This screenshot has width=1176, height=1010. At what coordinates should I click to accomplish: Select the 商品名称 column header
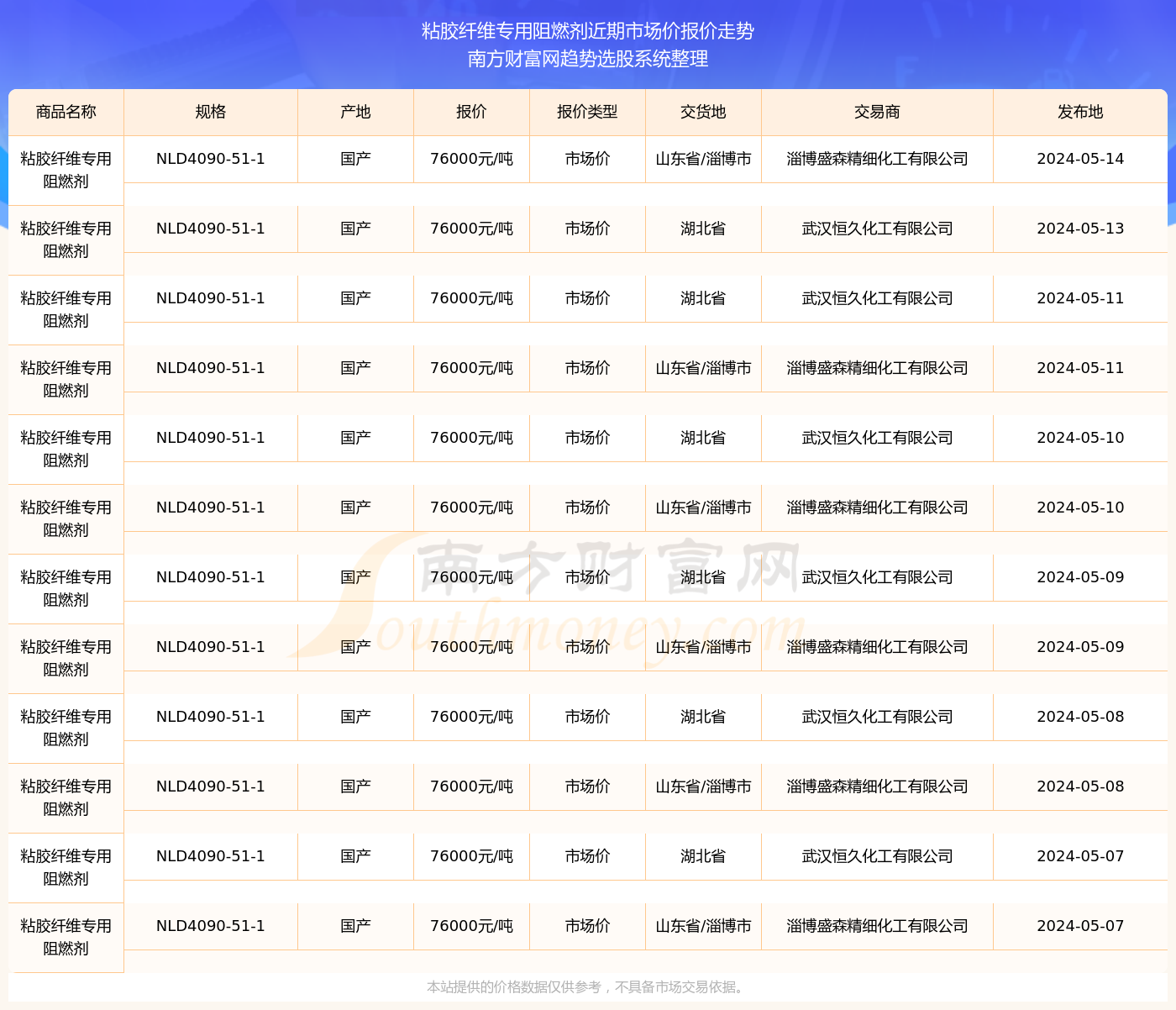point(66,112)
